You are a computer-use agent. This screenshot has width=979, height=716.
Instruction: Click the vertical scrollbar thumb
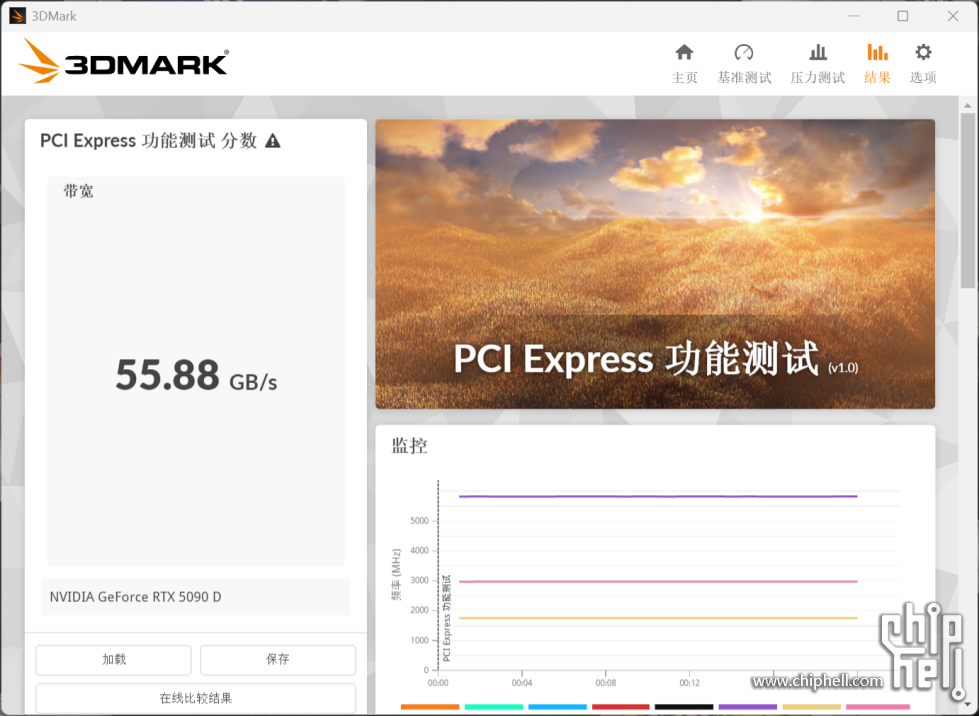[x=967, y=200]
